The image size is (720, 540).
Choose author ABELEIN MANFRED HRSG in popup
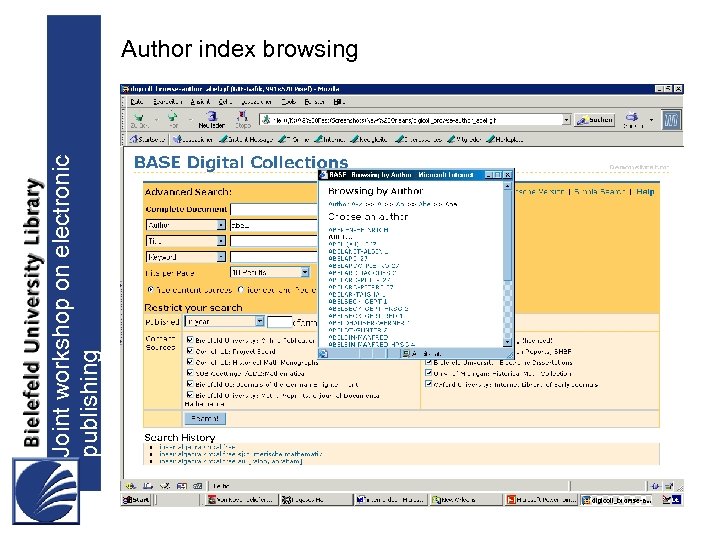click(372, 344)
